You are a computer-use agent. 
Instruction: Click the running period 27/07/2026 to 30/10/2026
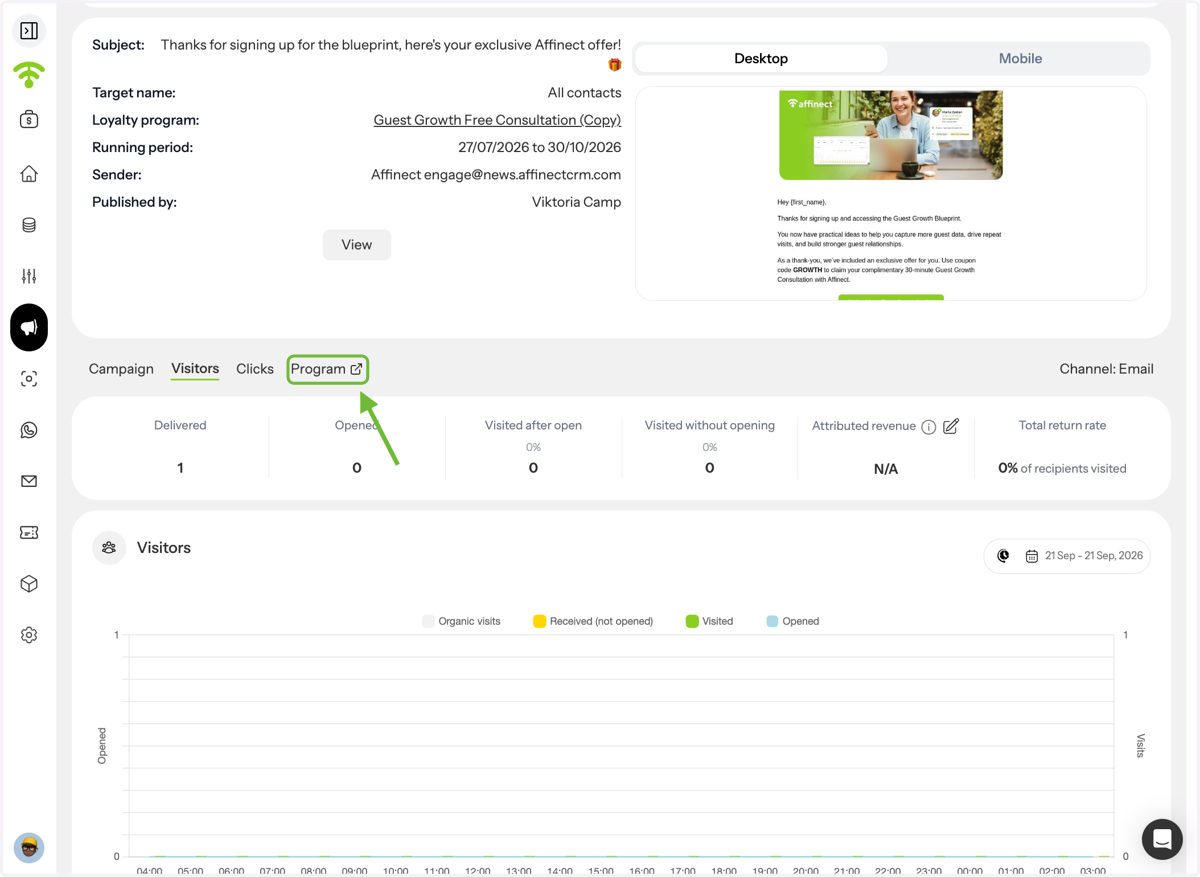(x=539, y=147)
